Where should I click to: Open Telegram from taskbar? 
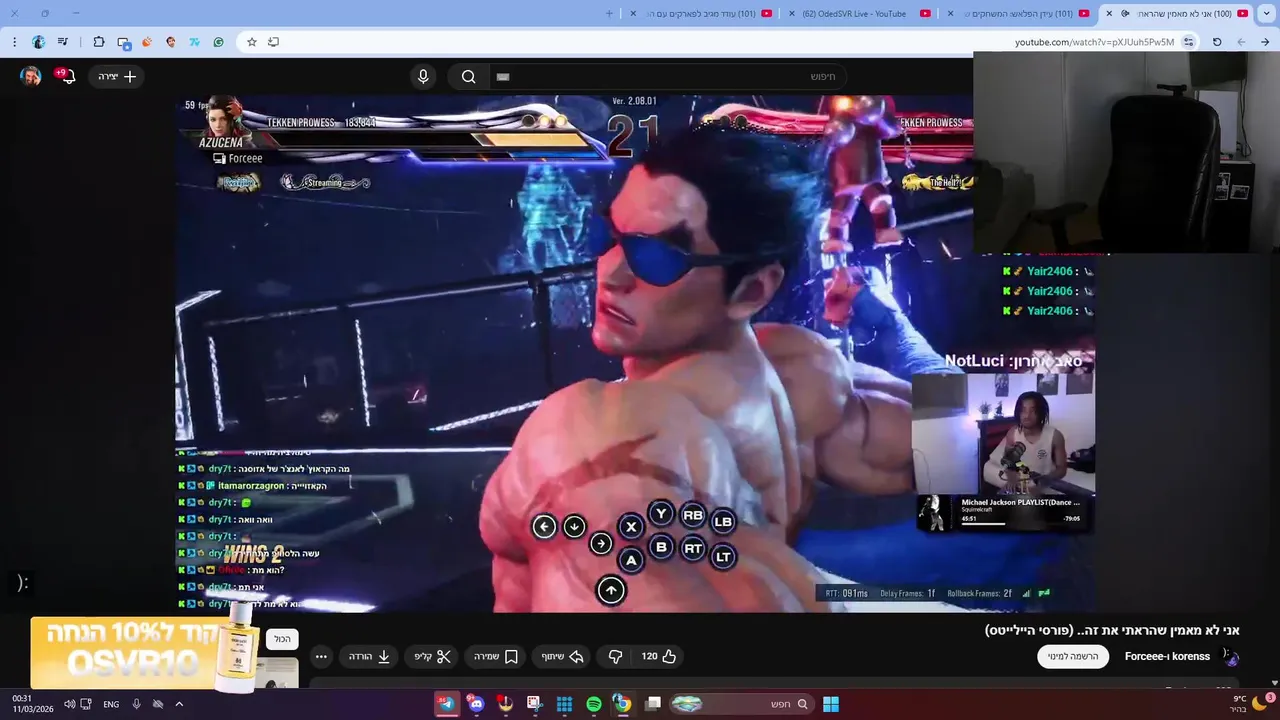coord(446,704)
